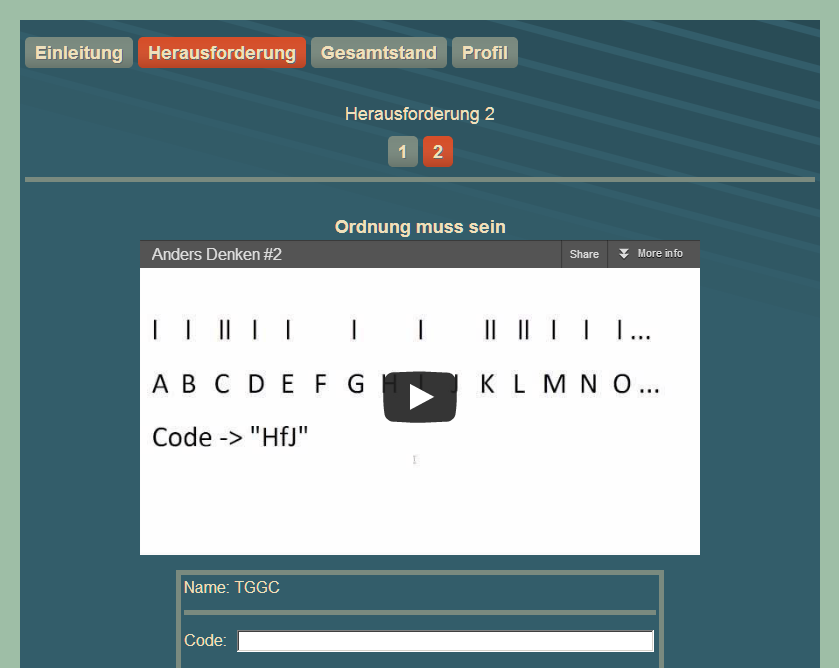
Task: Click the Name: TGGC label
Action: point(232,588)
